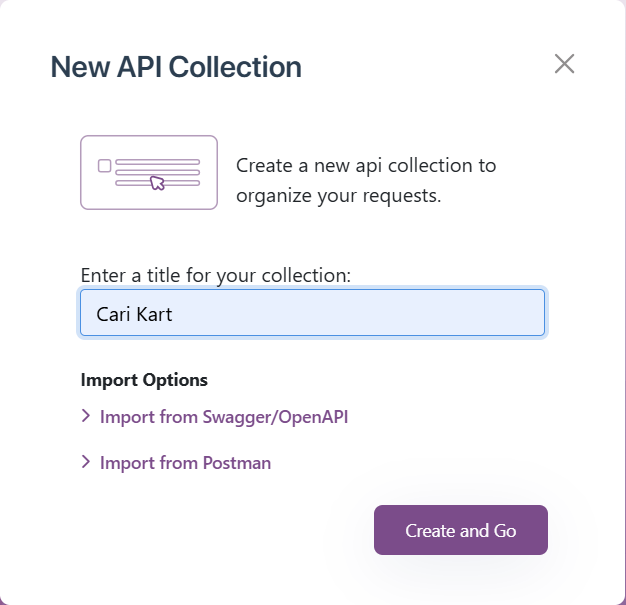Screen dimensions: 626x605
Task: Click the "Import Options" section heading
Action: tap(144, 380)
